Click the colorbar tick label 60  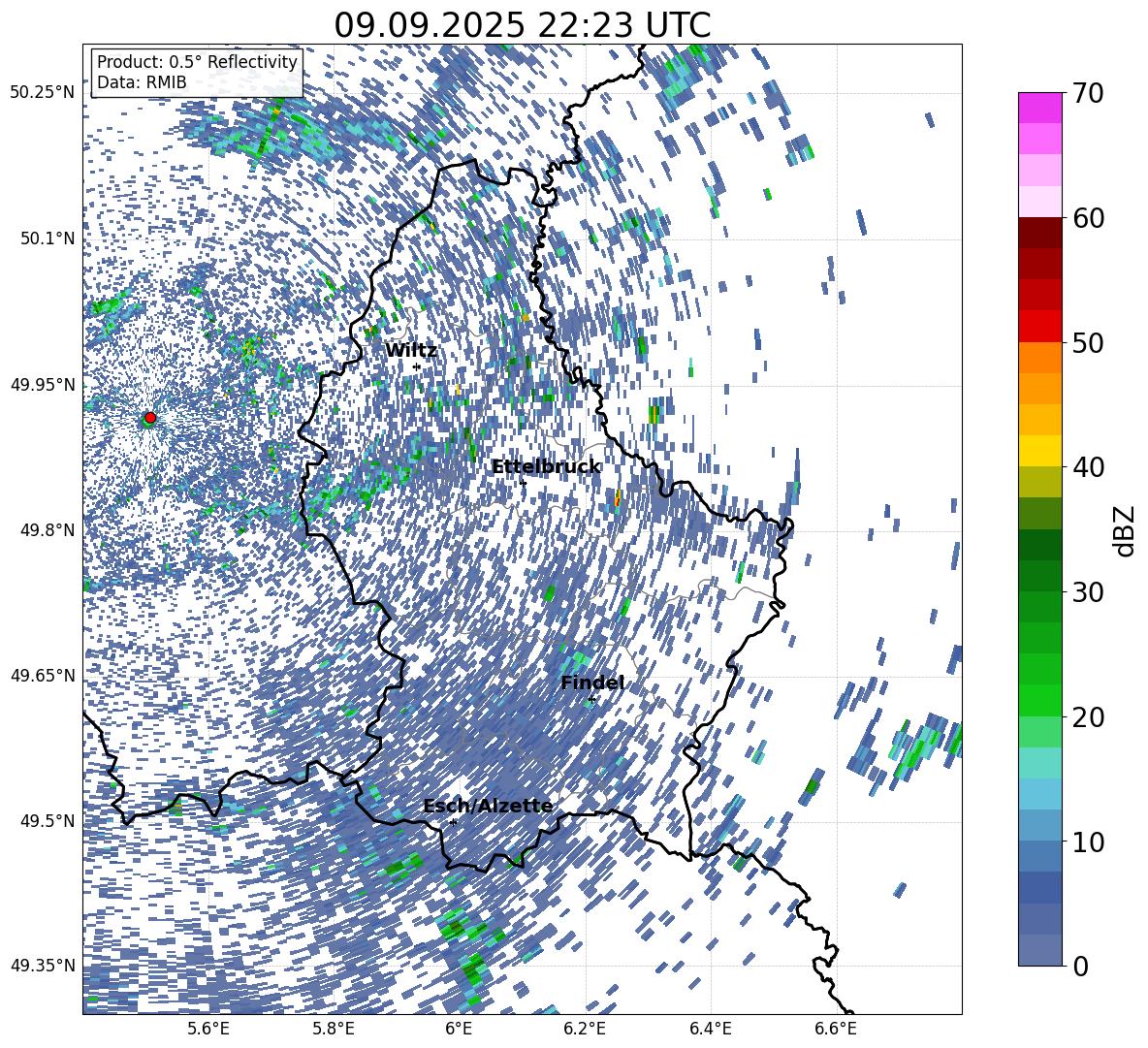click(1088, 218)
